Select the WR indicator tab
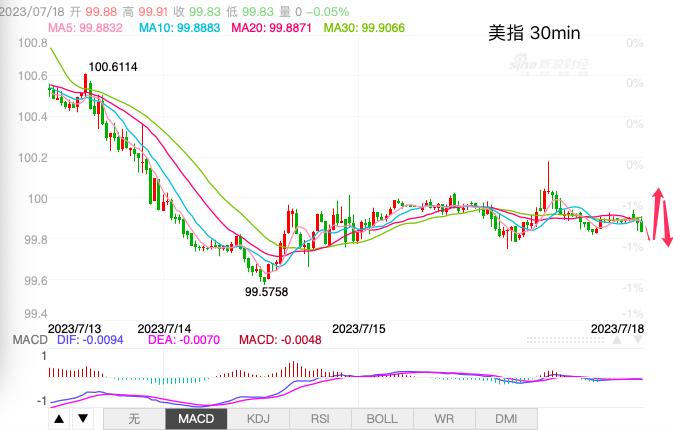The width and height of the screenshot is (673, 430). pyautogui.click(x=444, y=418)
